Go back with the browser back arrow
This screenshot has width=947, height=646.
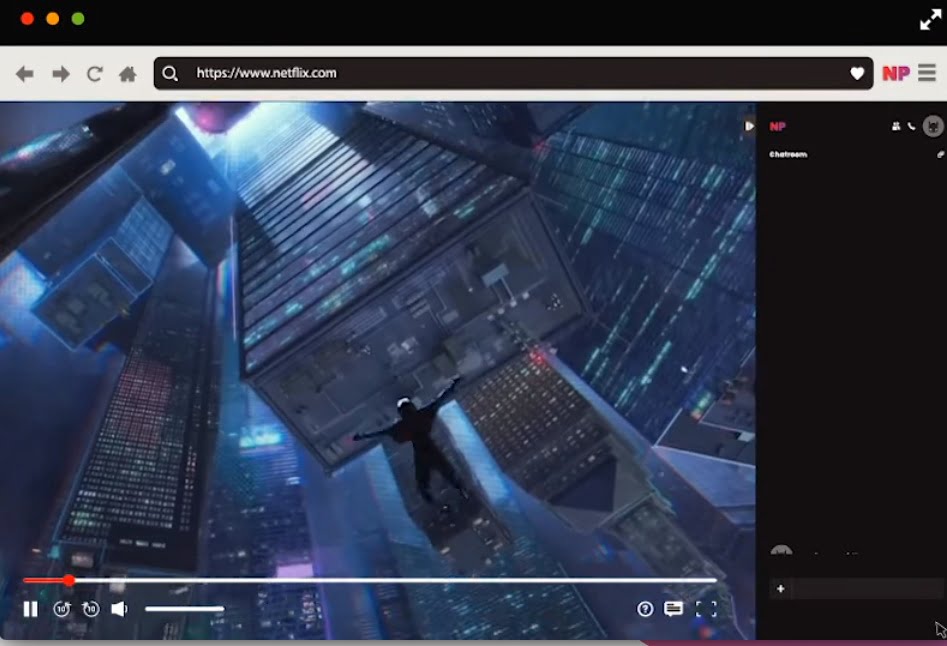click(24, 74)
